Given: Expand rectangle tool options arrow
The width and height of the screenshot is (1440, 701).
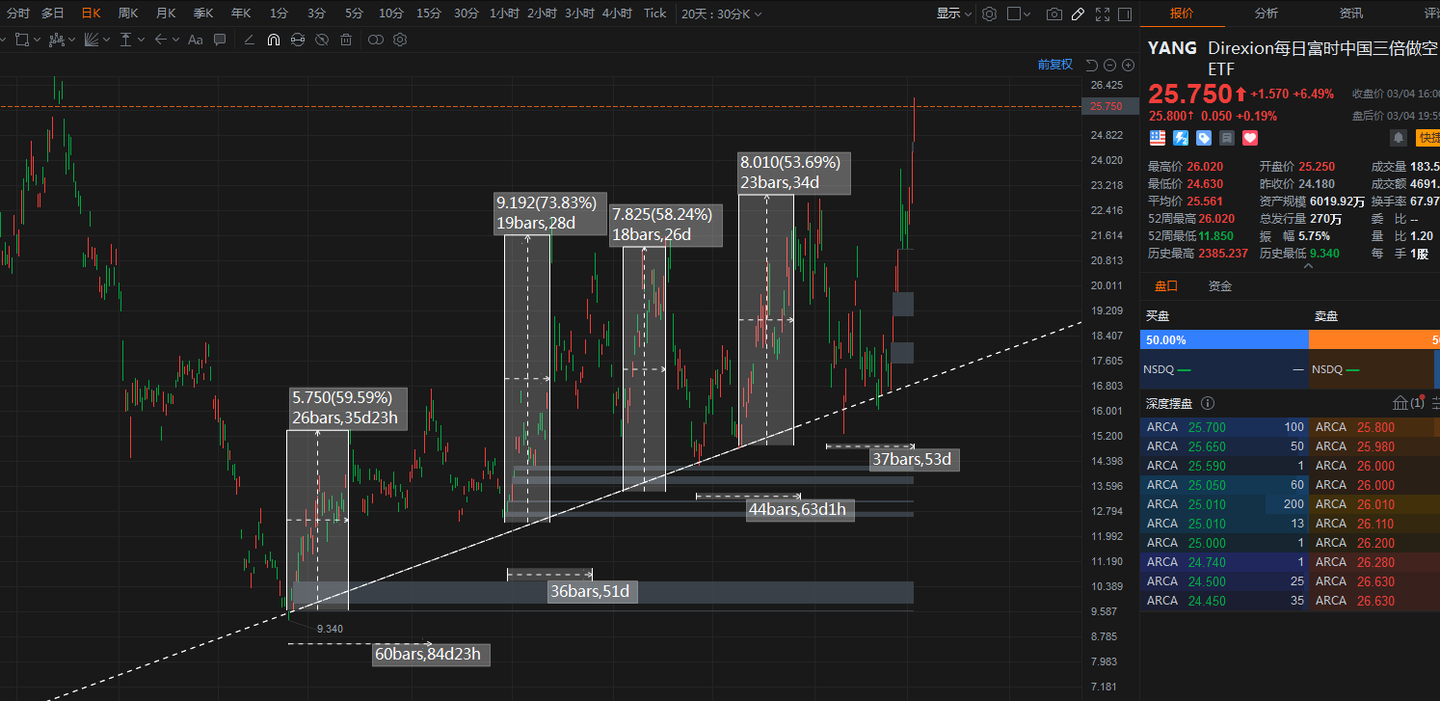Looking at the screenshot, I should tap(37, 40).
